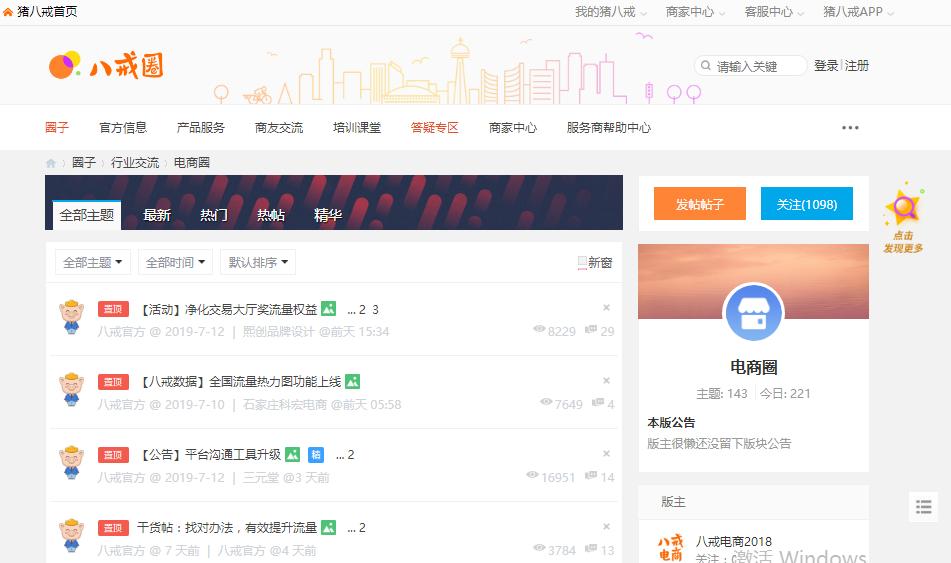Click 行业交流 in the breadcrumb
This screenshot has height=563, width=951.
(135, 163)
